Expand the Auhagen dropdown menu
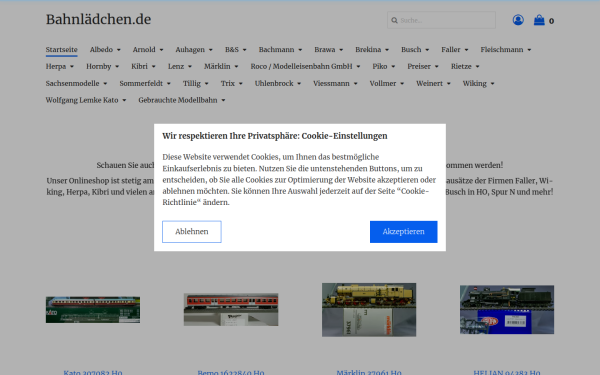Screen dimensions: 600x375 [194, 50]
